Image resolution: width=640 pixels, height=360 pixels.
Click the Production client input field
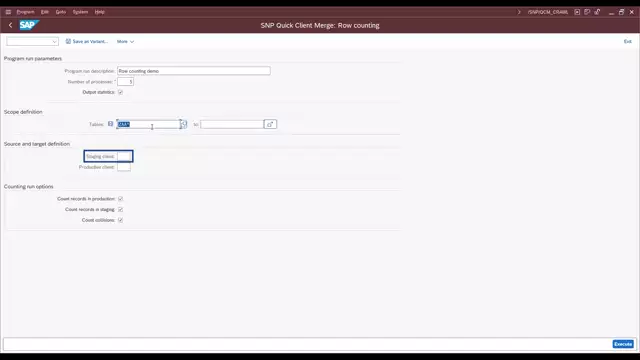coord(124,167)
